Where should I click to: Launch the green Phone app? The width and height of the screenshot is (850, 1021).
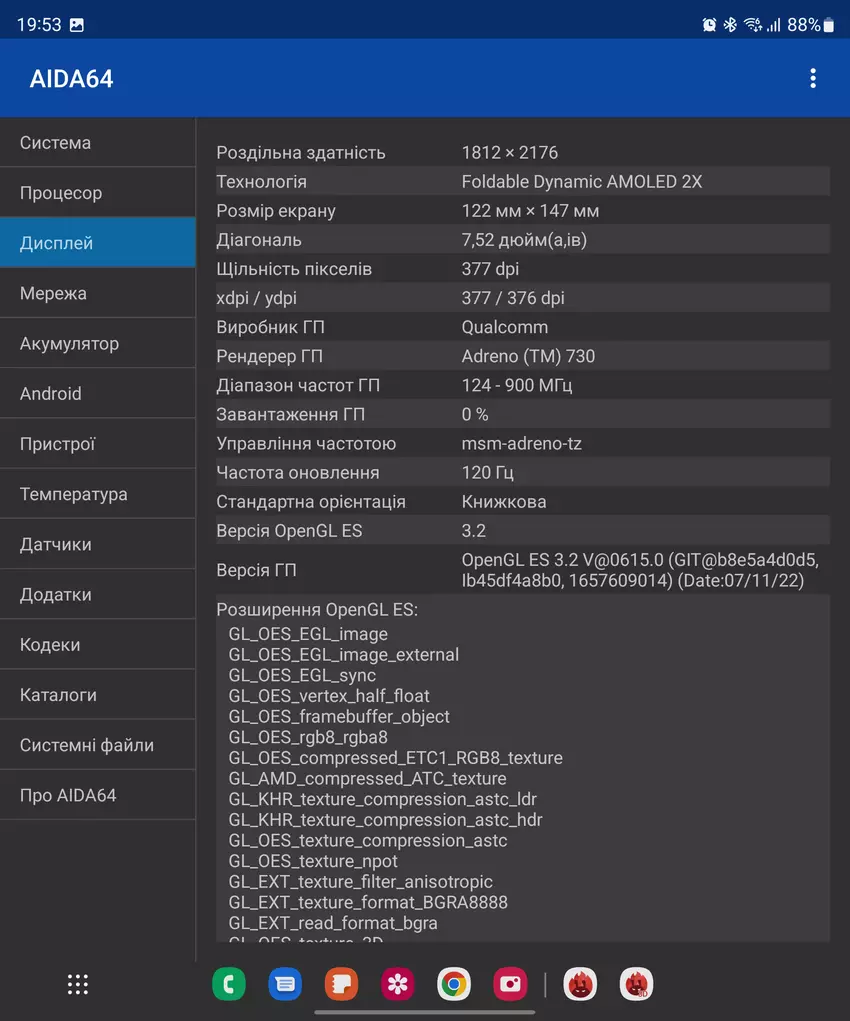(229, 984)
